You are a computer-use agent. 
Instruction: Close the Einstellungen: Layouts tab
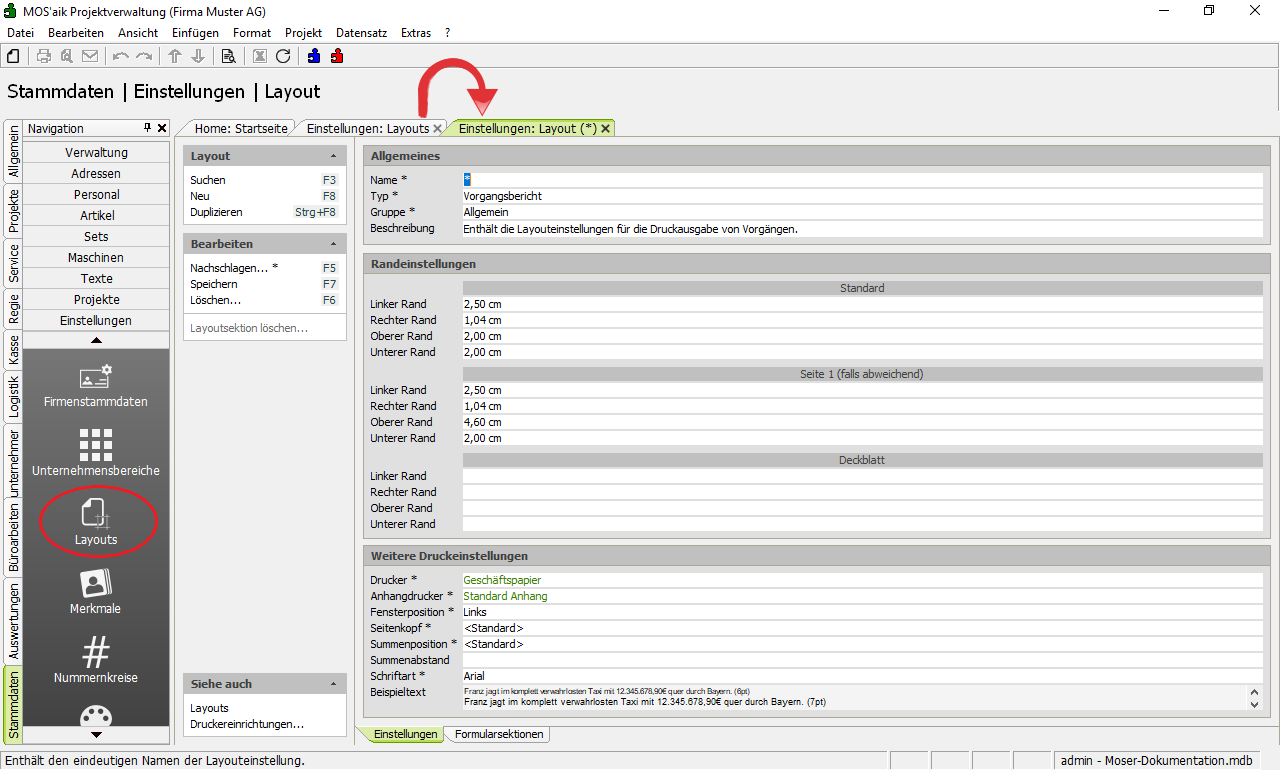[x=437, y=129]
